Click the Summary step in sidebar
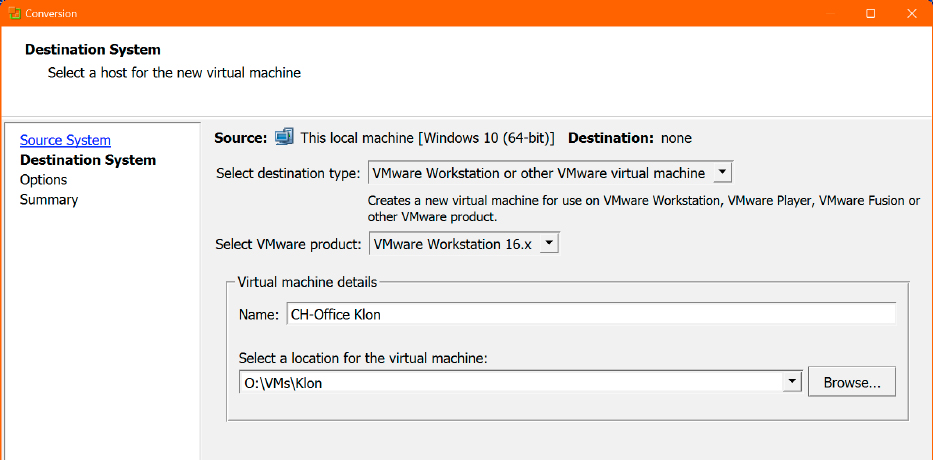This screenshot has width=933, height=460. click(49, 199)
